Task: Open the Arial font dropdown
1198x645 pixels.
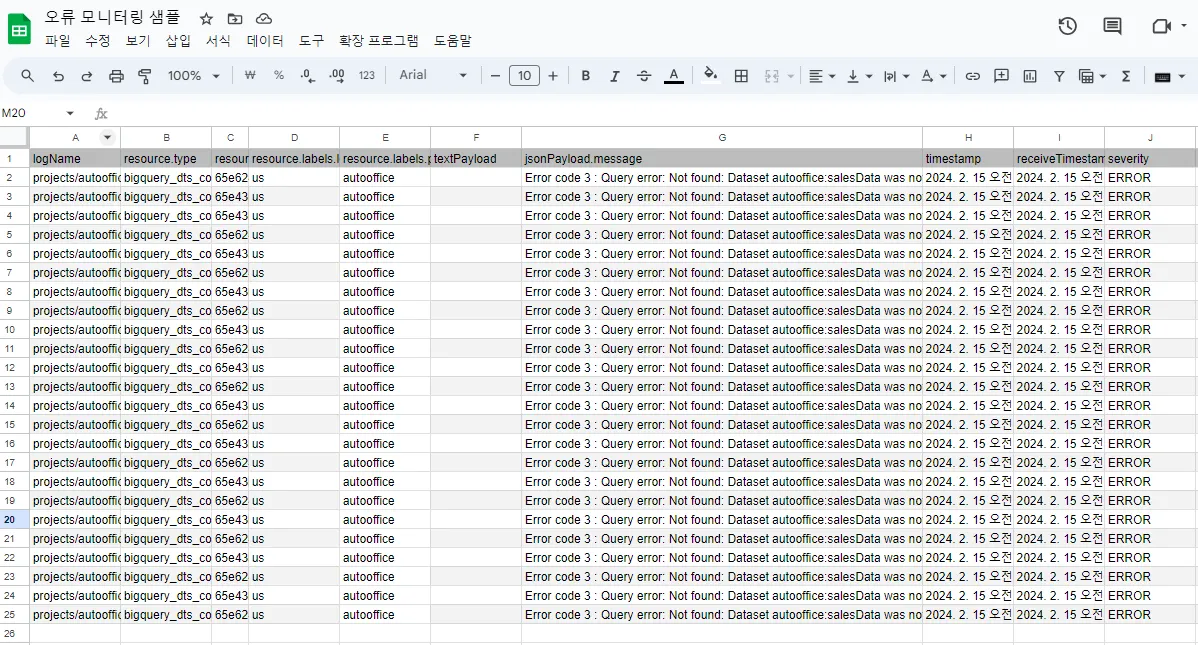Action: click(x=432, y=75)
